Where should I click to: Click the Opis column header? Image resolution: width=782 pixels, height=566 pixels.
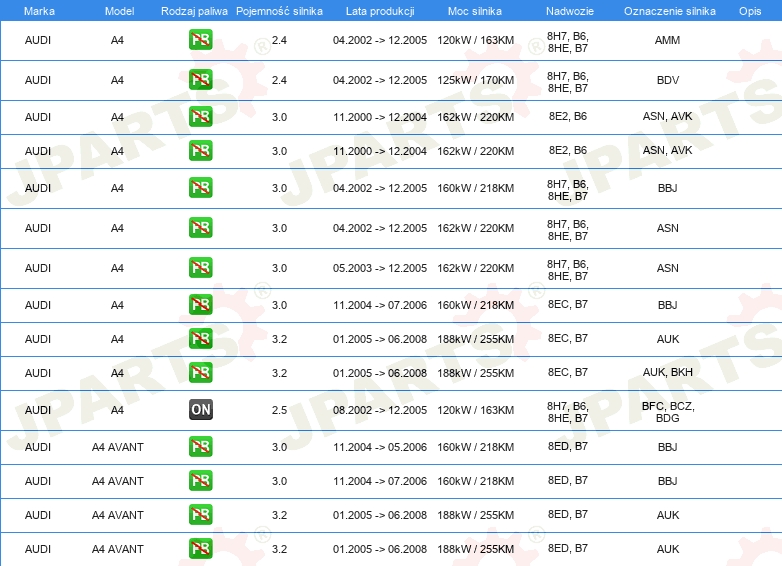click(749, 11)
